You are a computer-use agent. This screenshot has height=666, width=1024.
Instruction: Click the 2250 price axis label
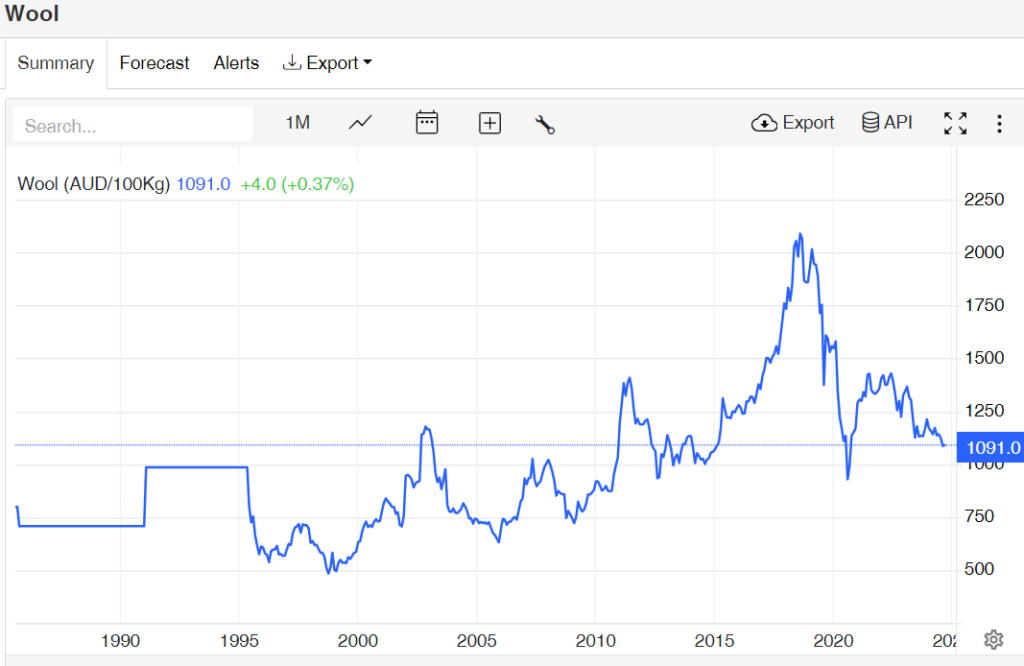click(984, 199)
